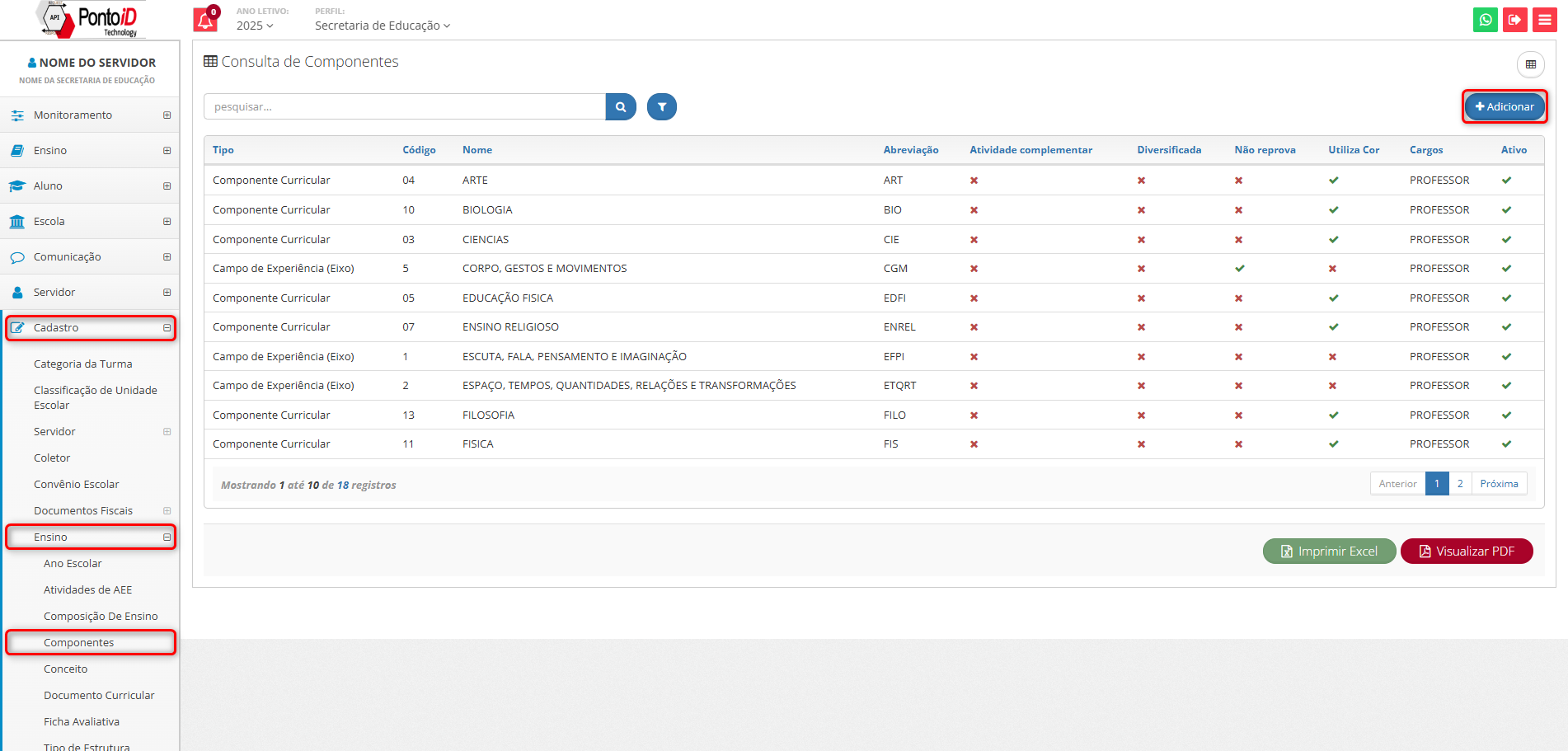Open Convênio Escolar menu item
1568x751 pixels.
[x=76, y=485]
